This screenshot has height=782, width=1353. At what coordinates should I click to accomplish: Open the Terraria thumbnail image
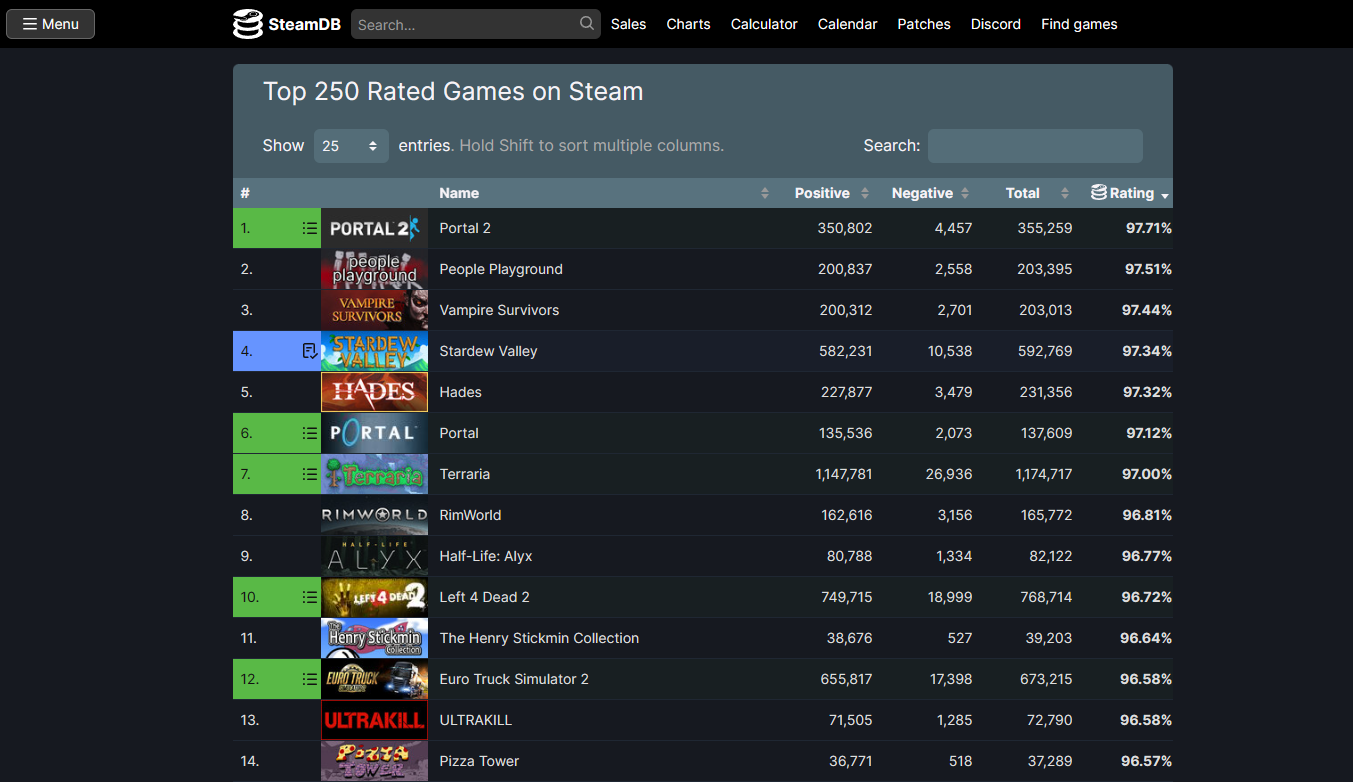point(374,474)
